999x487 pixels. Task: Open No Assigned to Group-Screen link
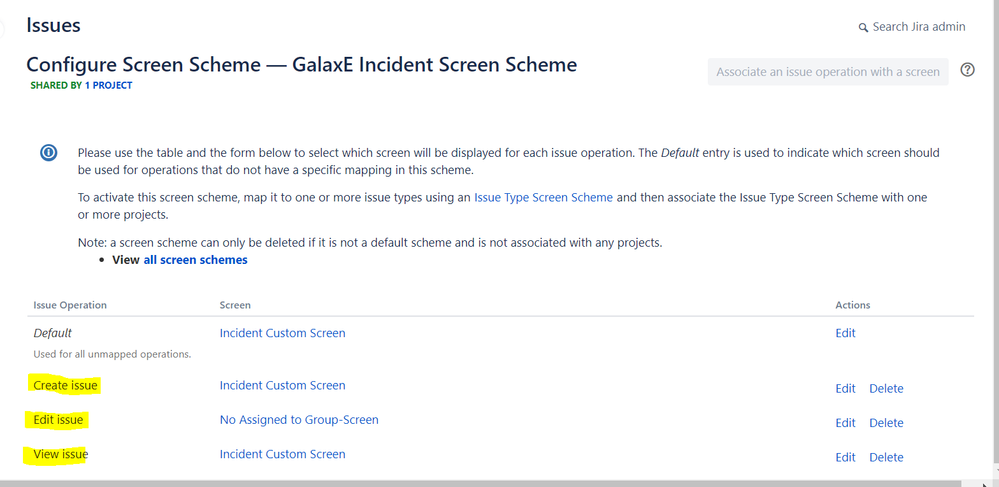coord(299,420)
